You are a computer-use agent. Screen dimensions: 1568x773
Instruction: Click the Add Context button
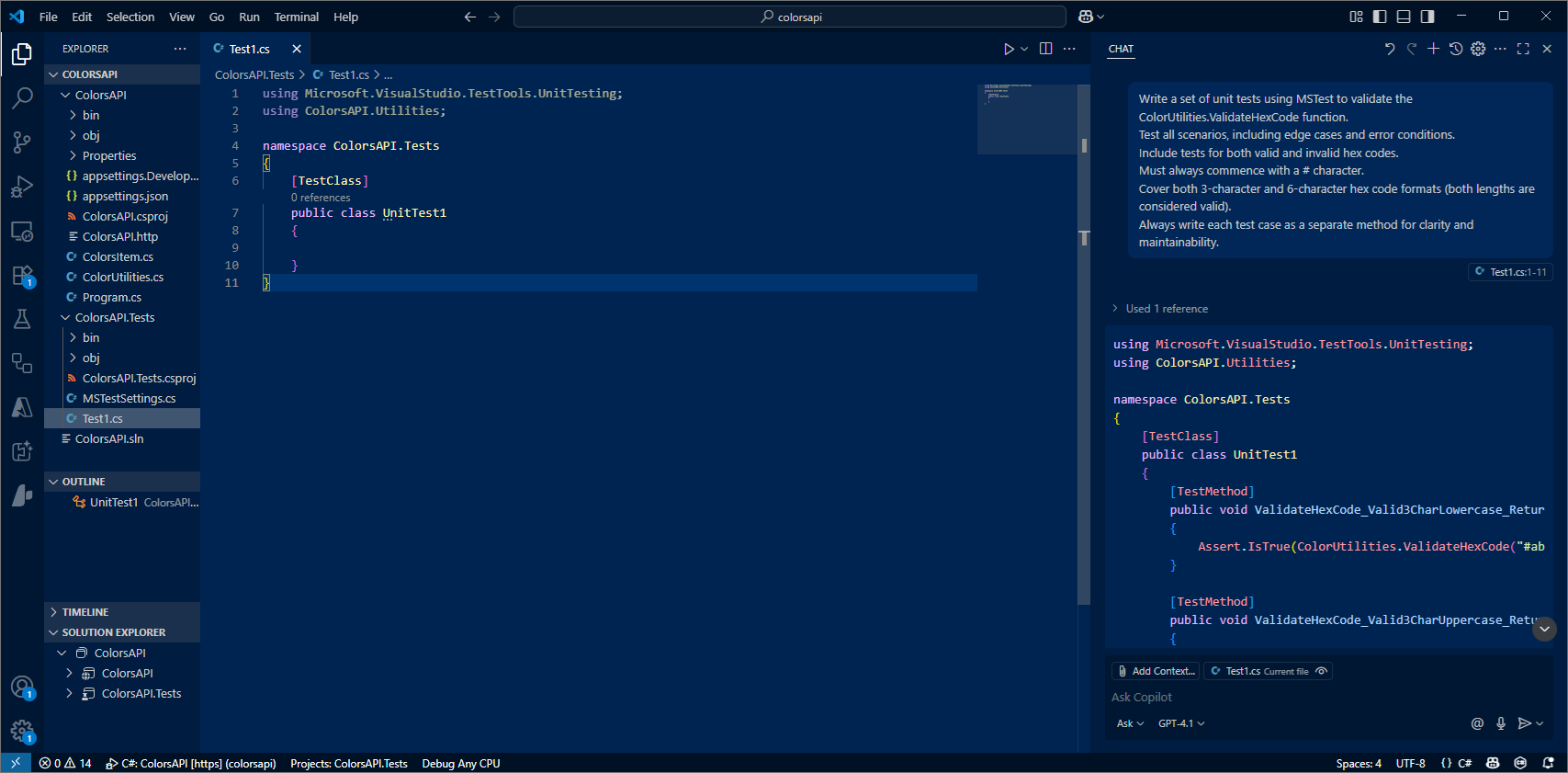[1156, 671]
